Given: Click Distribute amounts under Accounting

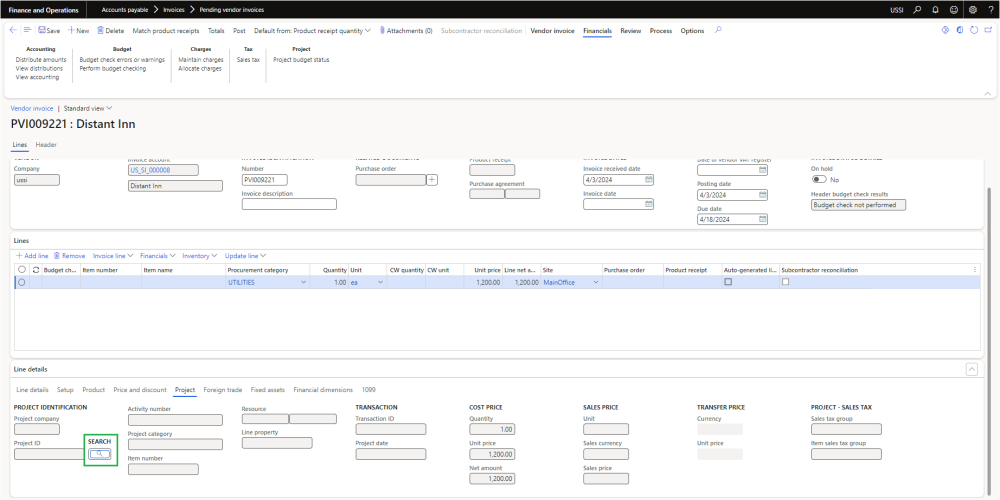Looking at the screenshot, I should [x=41, y=59].
